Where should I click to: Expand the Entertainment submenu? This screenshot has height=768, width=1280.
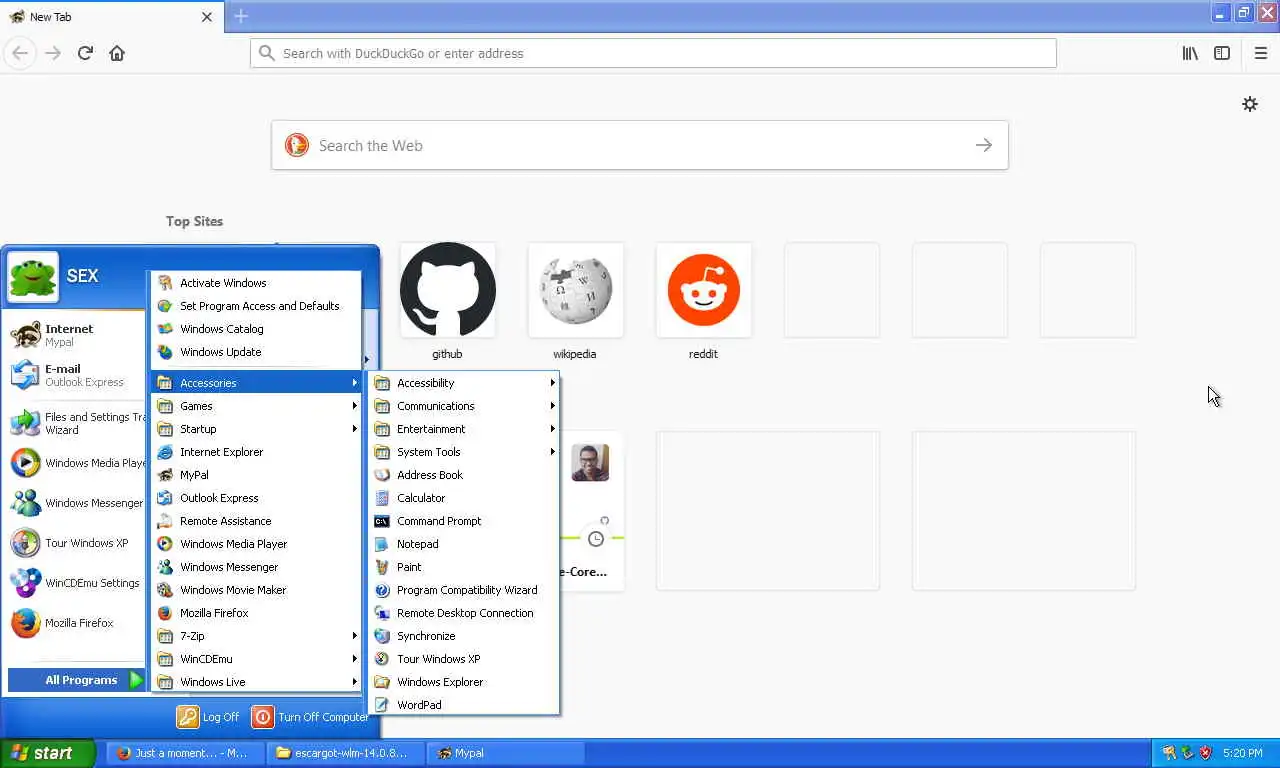pyautogui.click(x=463, y=429)
